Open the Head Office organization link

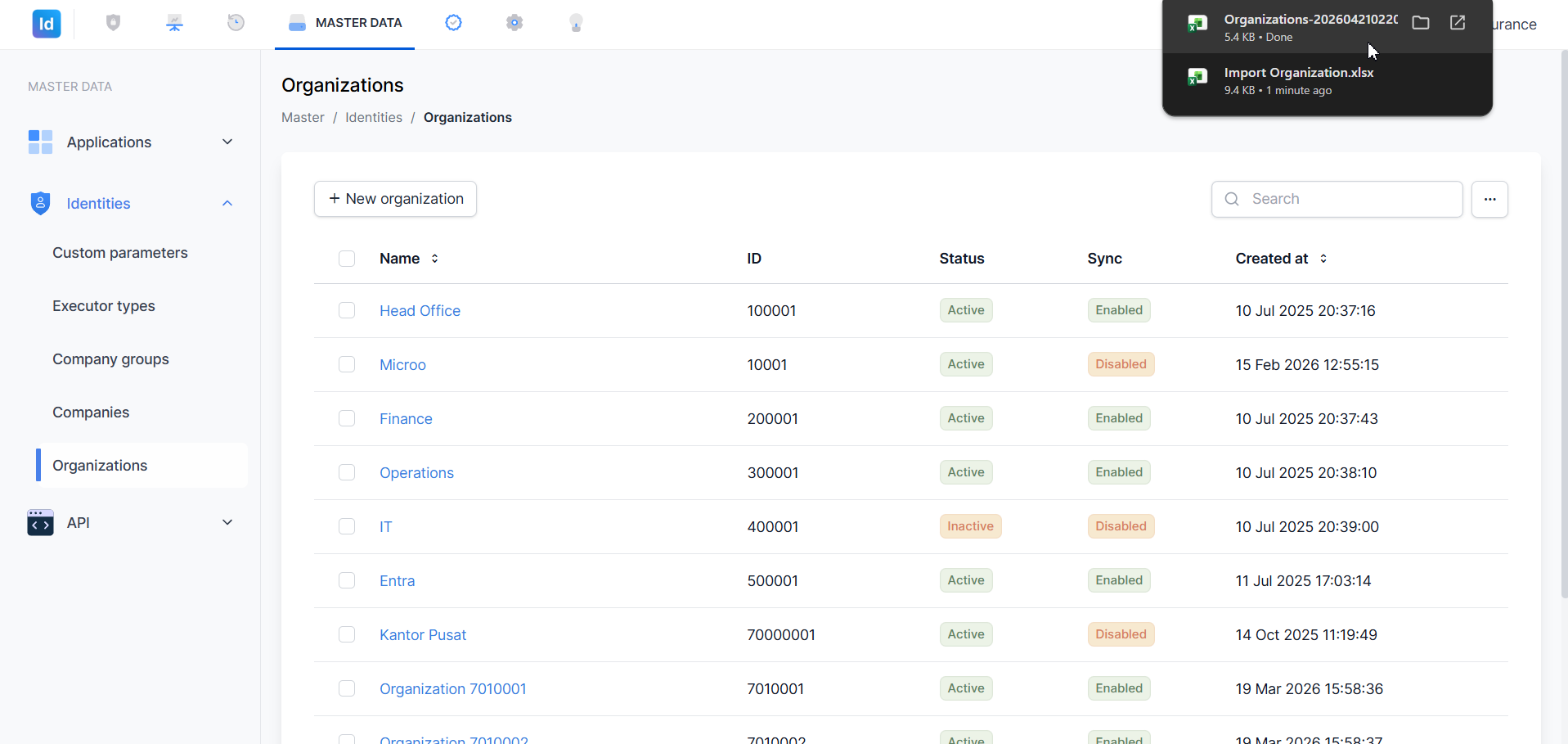420,311
